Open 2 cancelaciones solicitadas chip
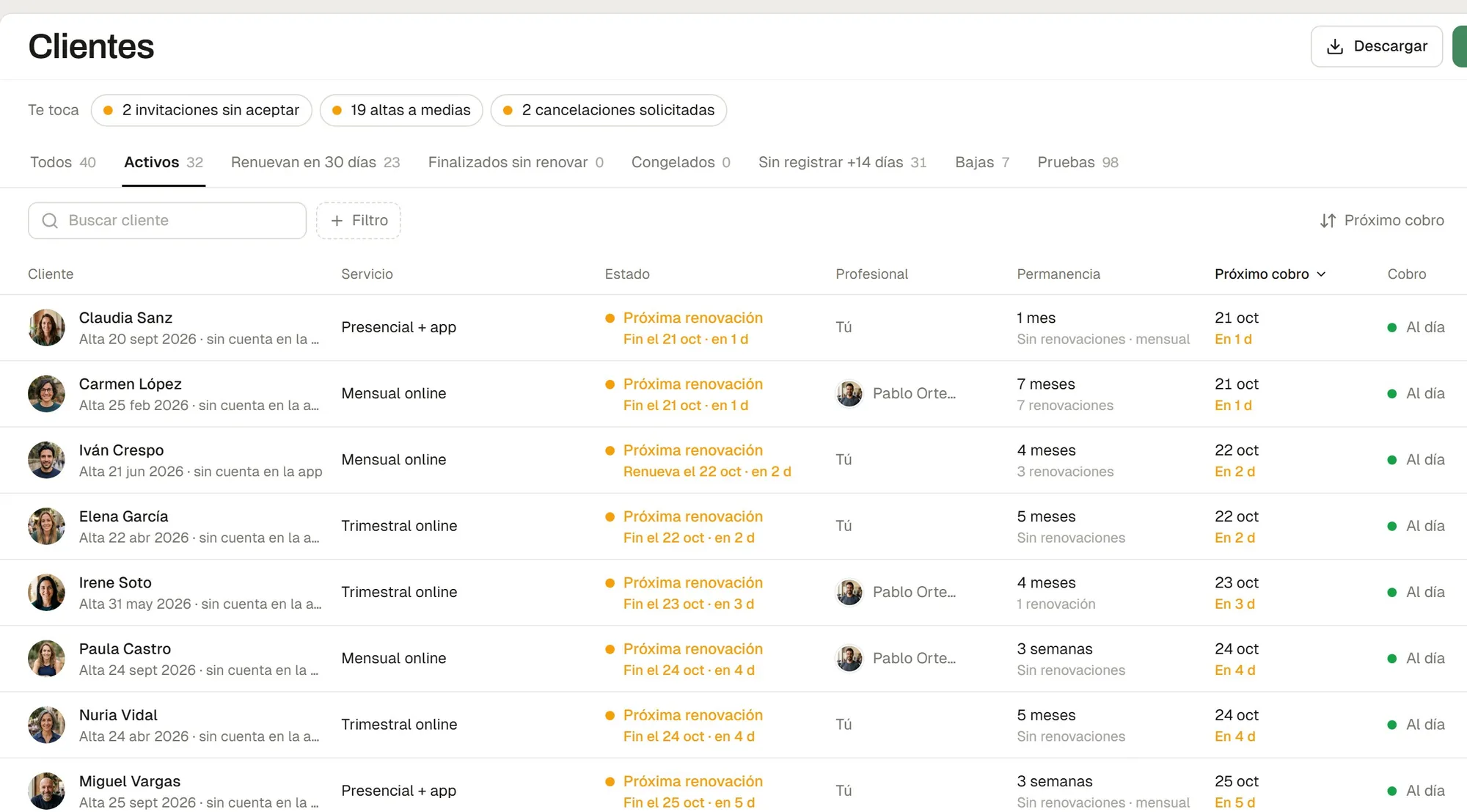1467x812 pixels. (x=609, y=110)
